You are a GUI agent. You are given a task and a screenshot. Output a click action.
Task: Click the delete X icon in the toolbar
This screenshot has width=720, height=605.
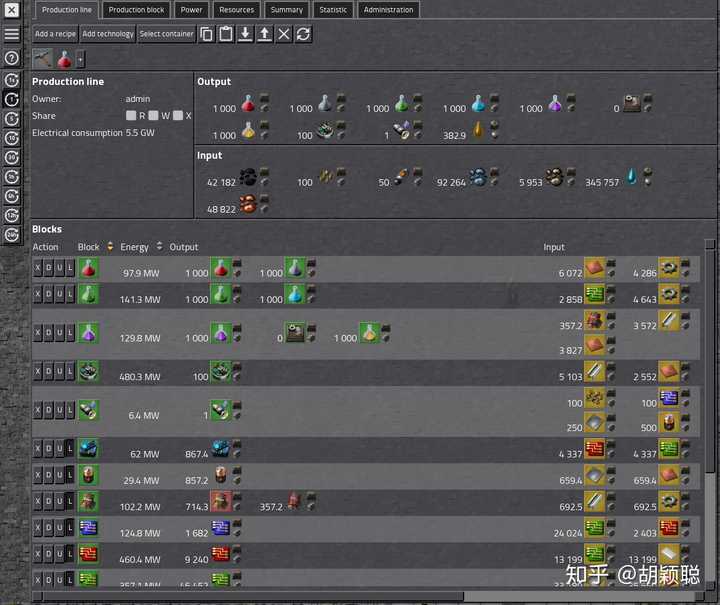click(x=284, y=34)
